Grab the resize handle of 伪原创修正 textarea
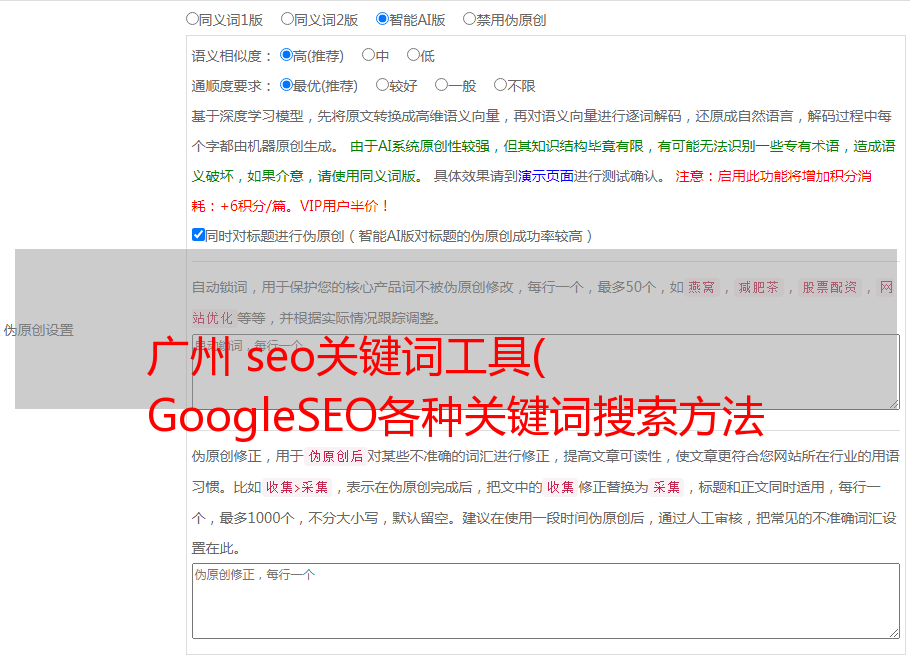Screen dimensions: 911x658 click(x=894, y=633)
